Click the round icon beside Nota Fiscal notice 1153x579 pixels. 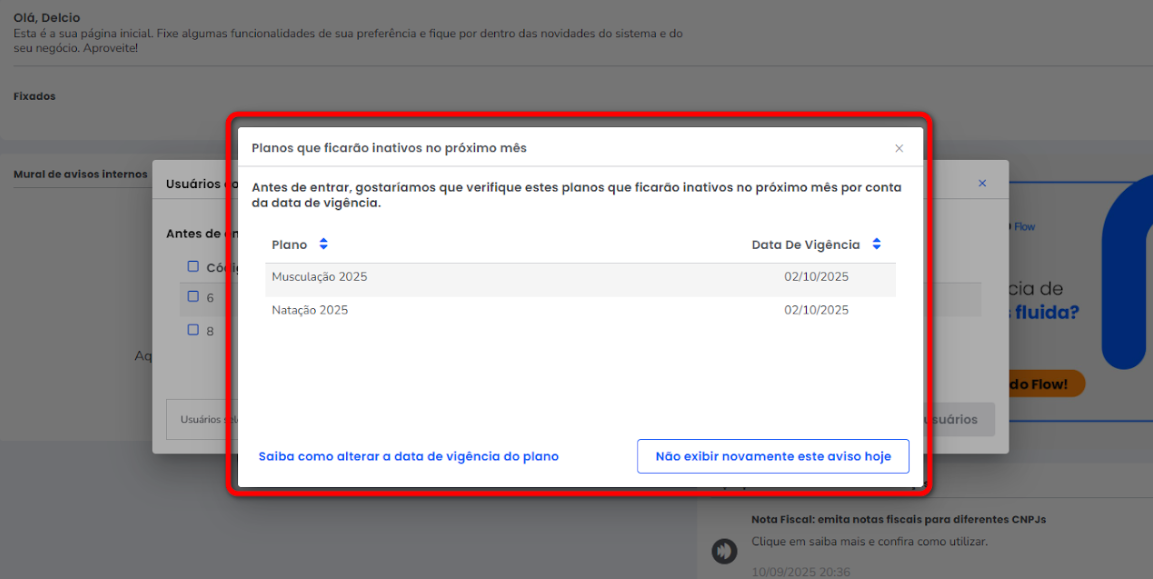724,550
